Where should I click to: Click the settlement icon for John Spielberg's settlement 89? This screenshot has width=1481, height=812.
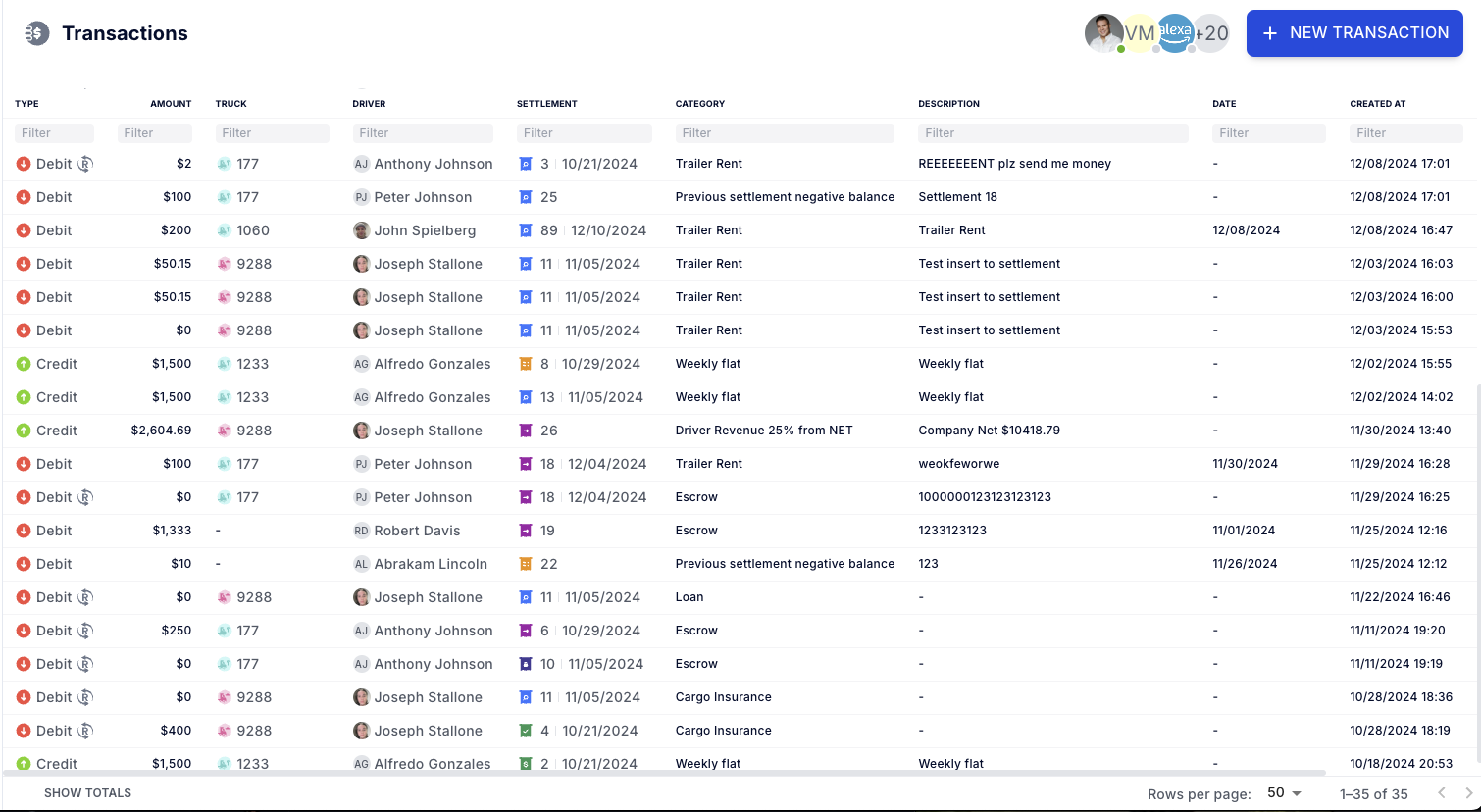tap(526, 230)
